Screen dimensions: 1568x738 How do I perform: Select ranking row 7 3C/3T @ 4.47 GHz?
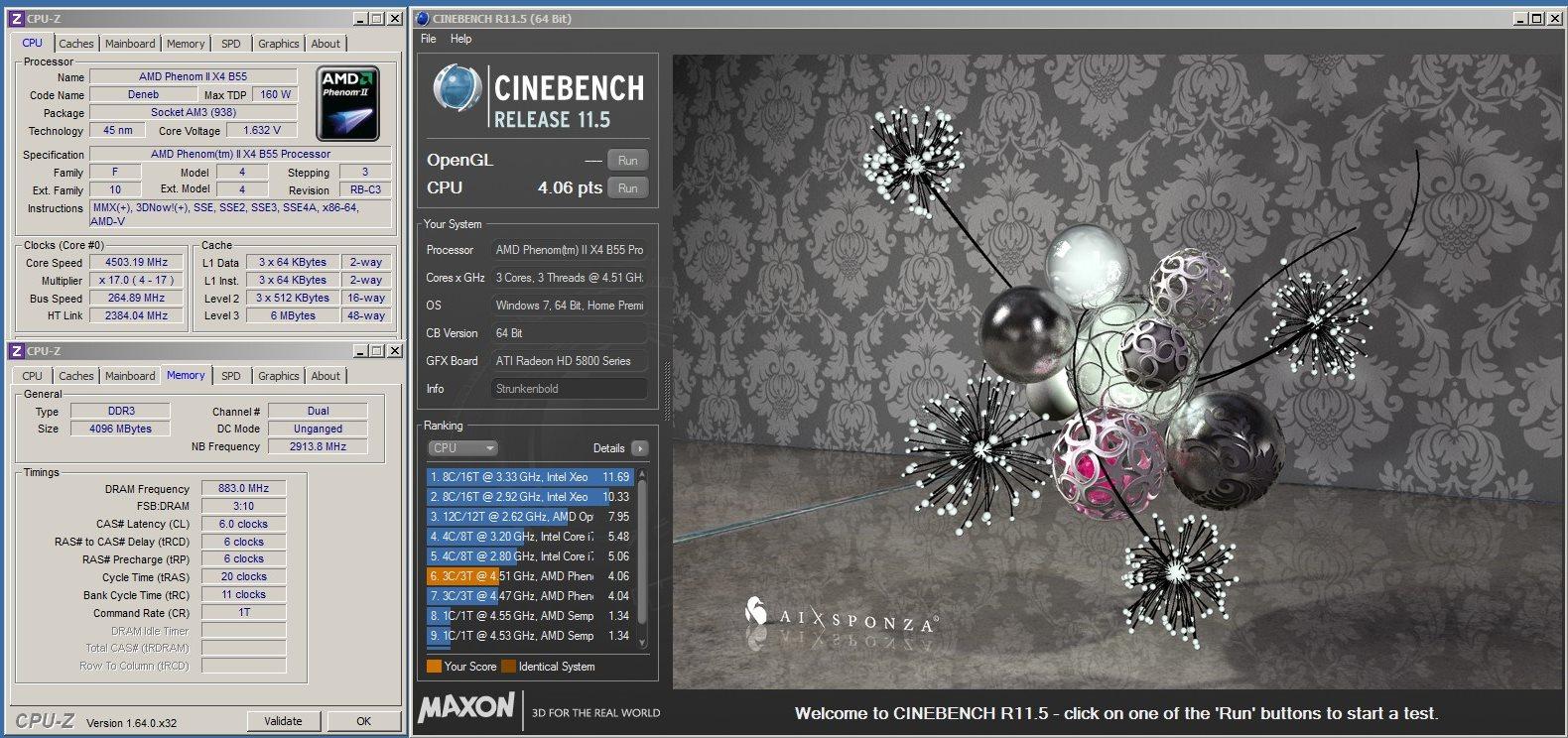pos(530,596)
